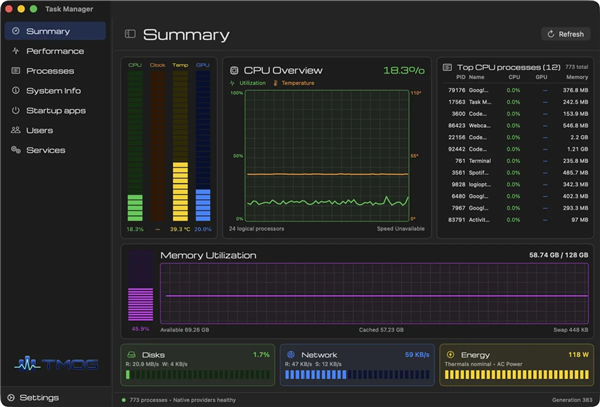Click the System Info icon in sidebar
Viewport: 600px width, 407px height.
click(x=16, y=91)
